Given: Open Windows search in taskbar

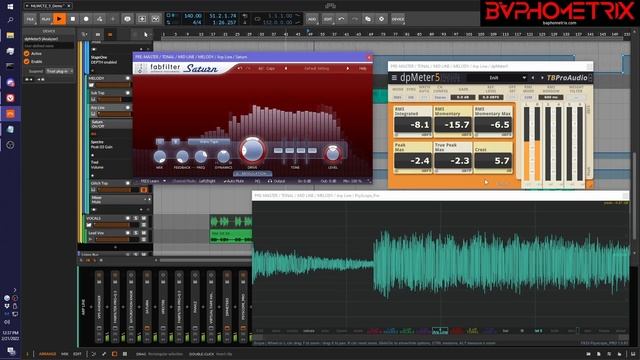Looking at the screenshot, I should (11, 20).
